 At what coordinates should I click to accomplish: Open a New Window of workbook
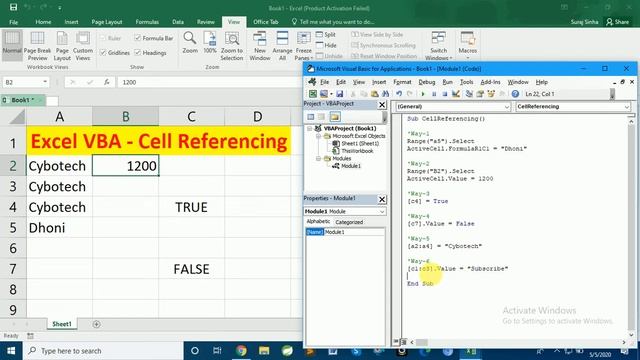tap(260, 46)
